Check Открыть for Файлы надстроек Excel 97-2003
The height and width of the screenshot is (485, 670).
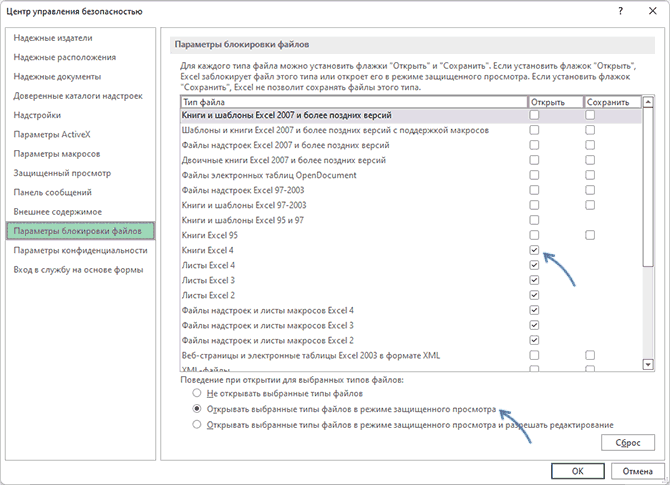tap(534, 190)
